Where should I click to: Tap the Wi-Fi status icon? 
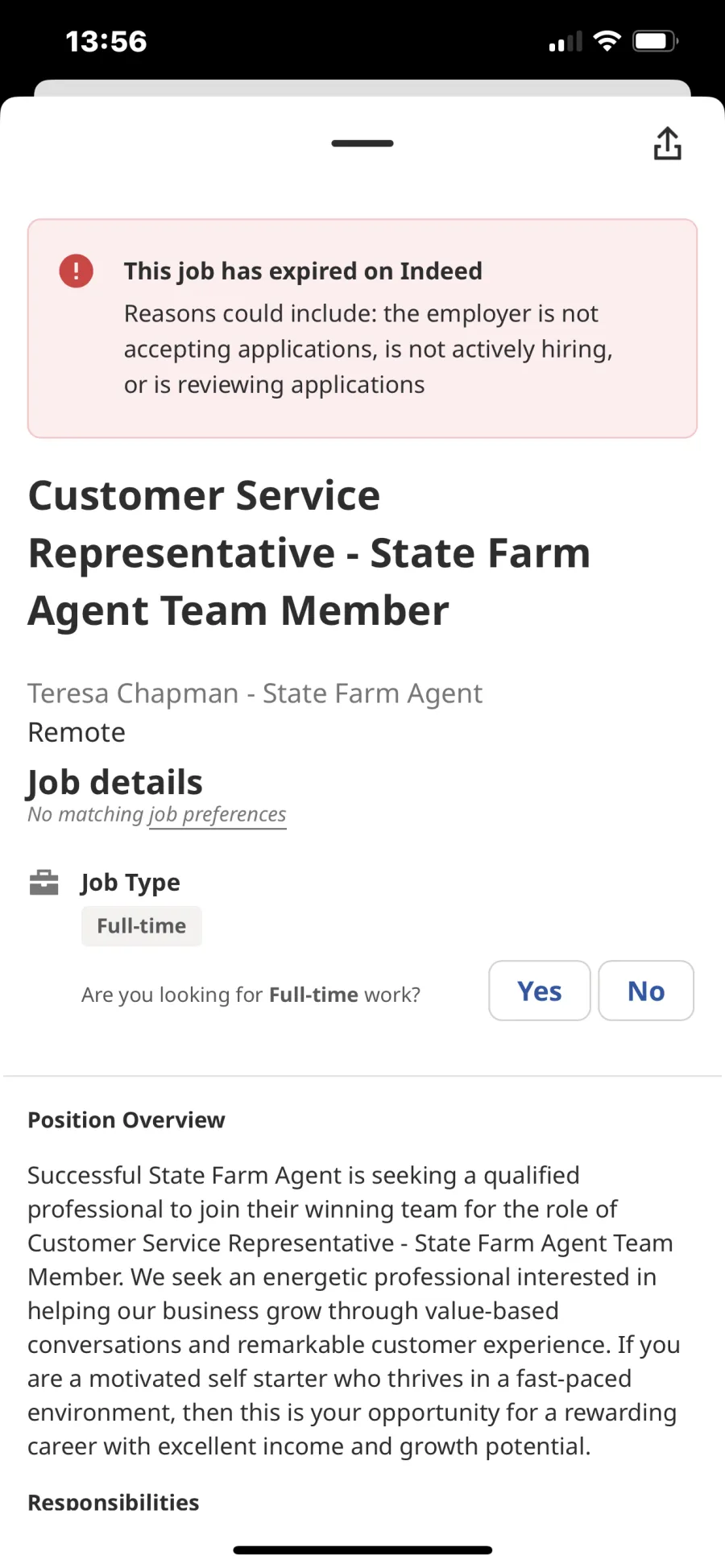coord(607,41)
